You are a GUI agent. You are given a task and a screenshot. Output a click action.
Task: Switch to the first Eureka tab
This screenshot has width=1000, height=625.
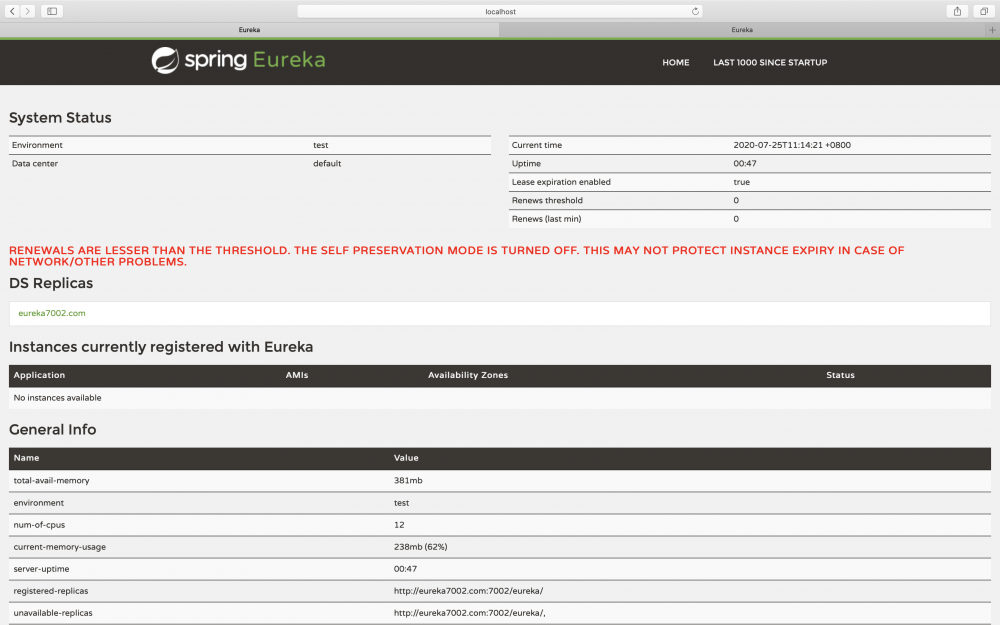(x=249, y=30)
